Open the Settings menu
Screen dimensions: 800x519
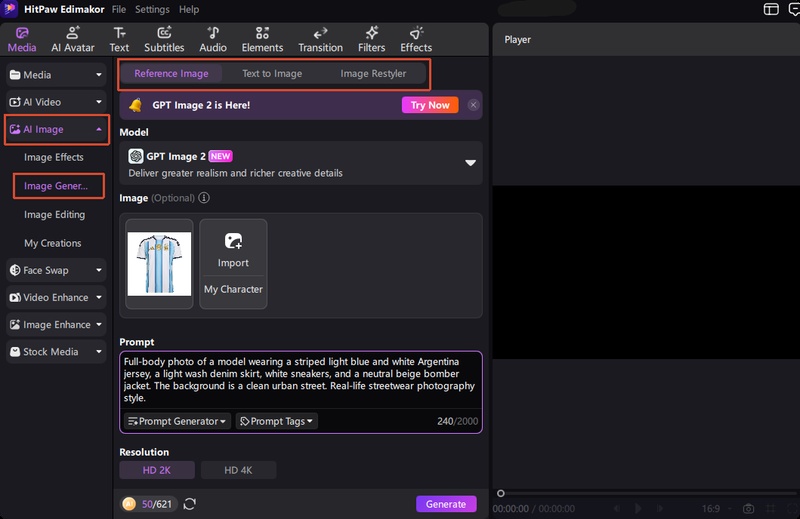tap(152, 9)
